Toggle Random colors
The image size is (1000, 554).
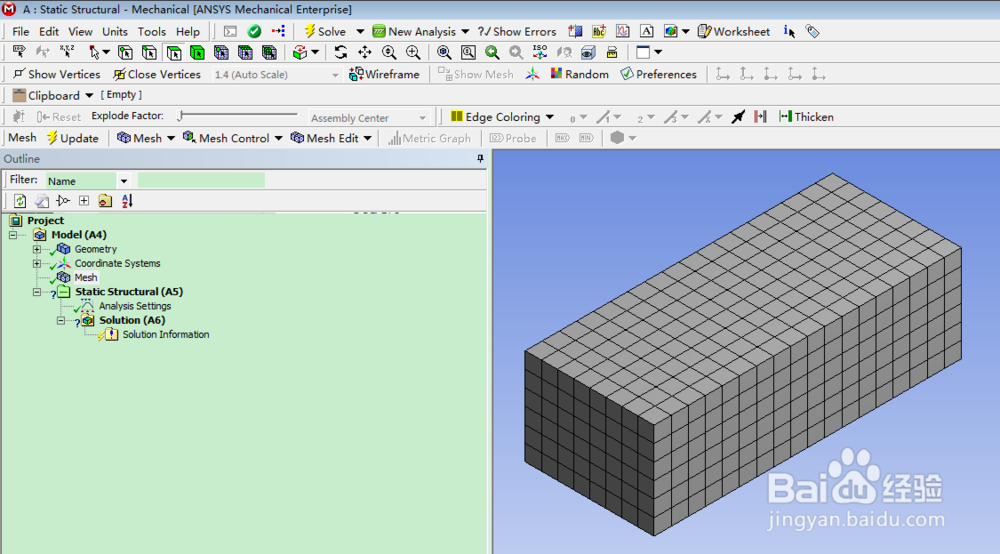pos(579,75)
